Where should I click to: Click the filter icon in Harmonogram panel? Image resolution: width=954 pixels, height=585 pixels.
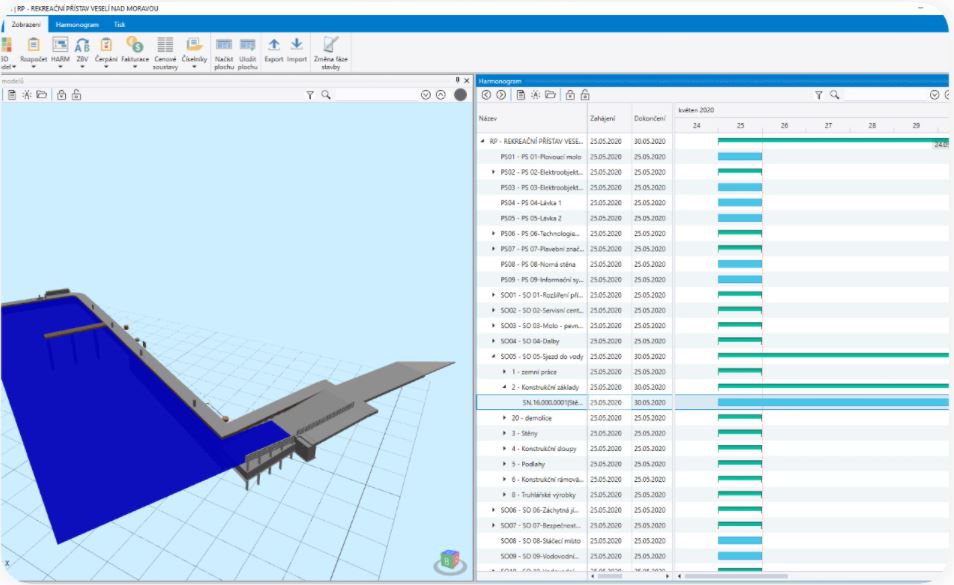(x=817, y=95)
